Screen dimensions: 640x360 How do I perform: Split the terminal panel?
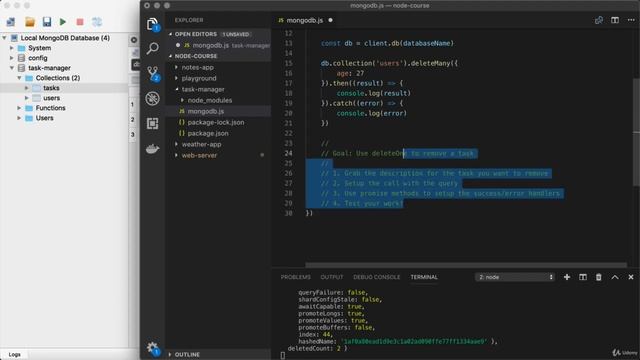582,277
